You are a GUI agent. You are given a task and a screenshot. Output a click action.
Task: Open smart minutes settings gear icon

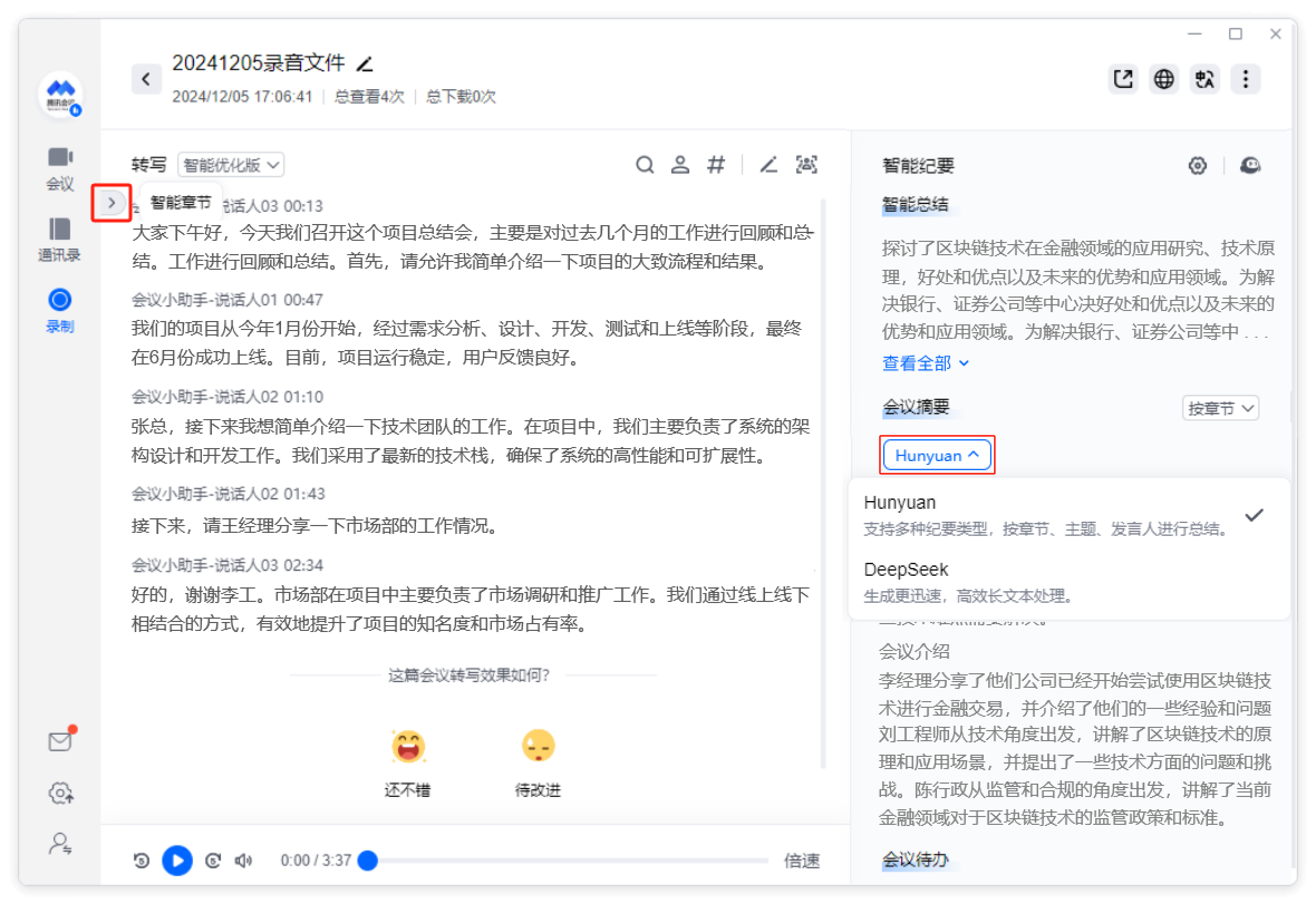1197,166
